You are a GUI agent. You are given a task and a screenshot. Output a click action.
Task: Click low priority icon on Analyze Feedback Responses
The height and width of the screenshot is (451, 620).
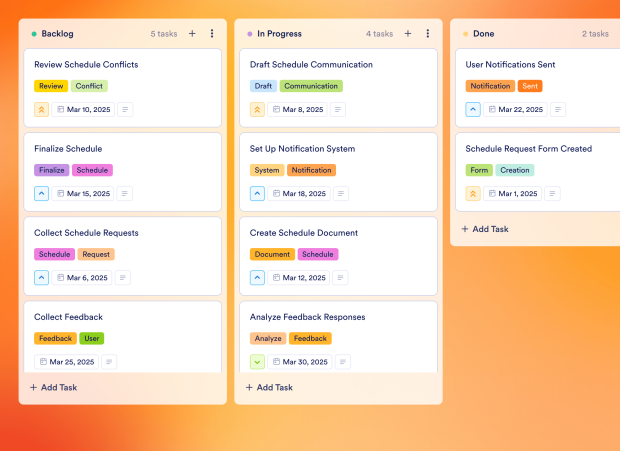tap(258, 362)
